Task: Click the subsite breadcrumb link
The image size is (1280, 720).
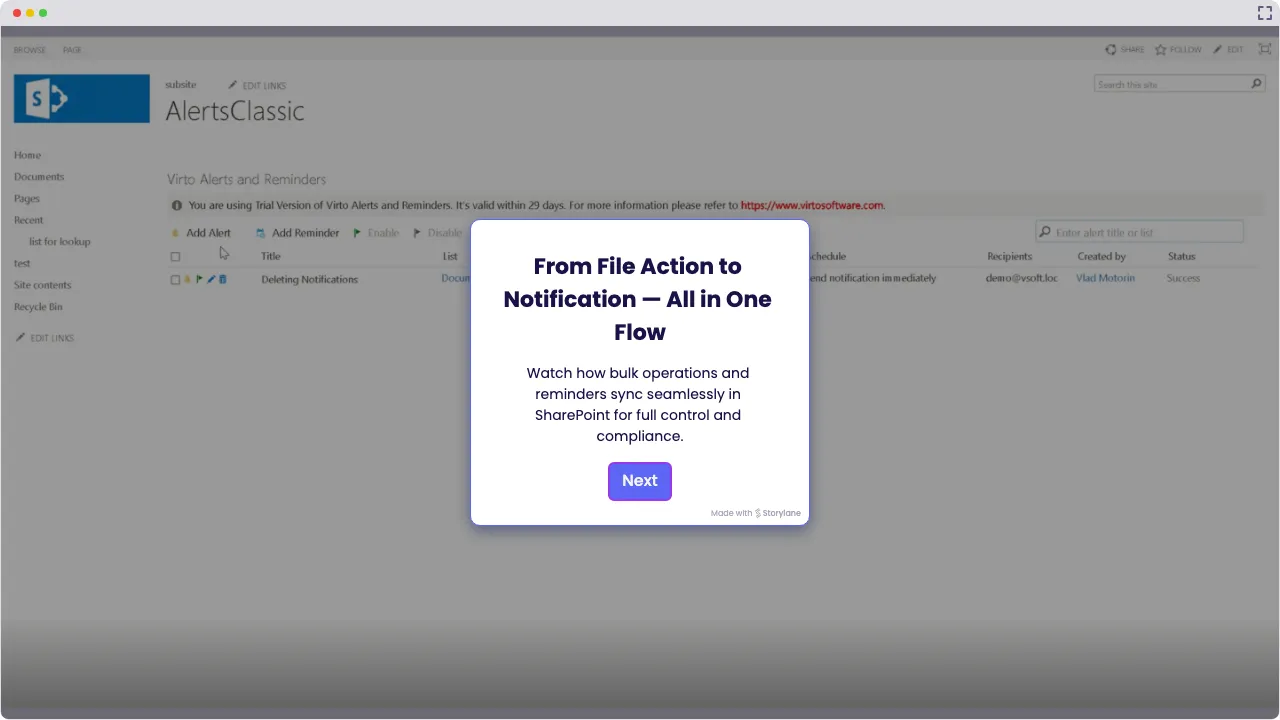Action: tap(181, 85)
